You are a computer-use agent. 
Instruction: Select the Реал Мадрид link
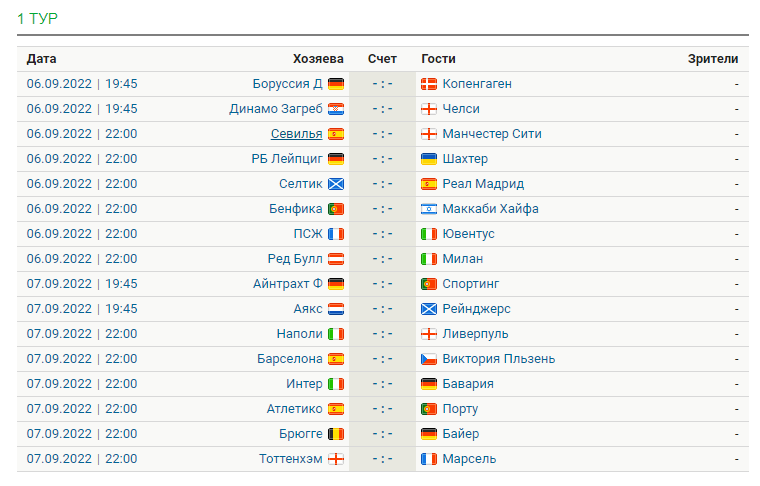click(x=483, y=184)
